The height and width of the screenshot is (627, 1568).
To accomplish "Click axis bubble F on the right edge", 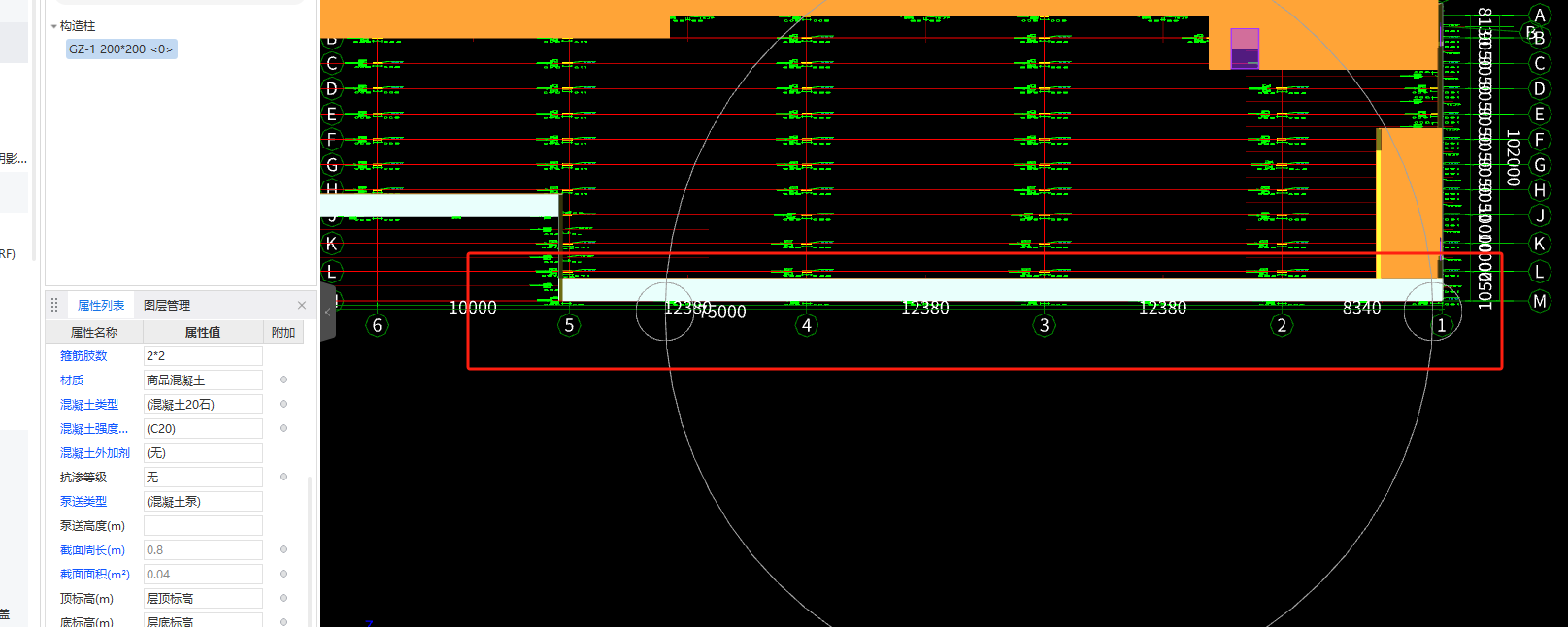I will [x=1539, y=140].
